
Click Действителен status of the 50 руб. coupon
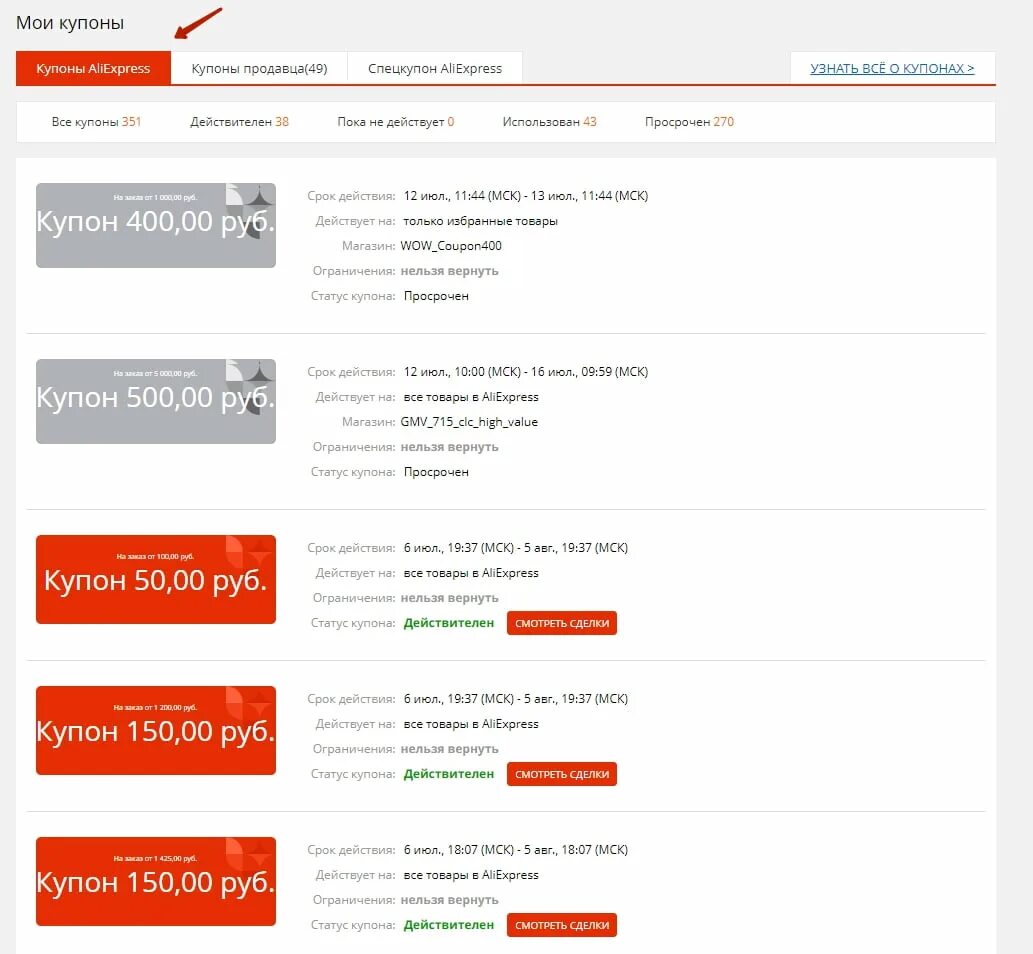(449, 623)
